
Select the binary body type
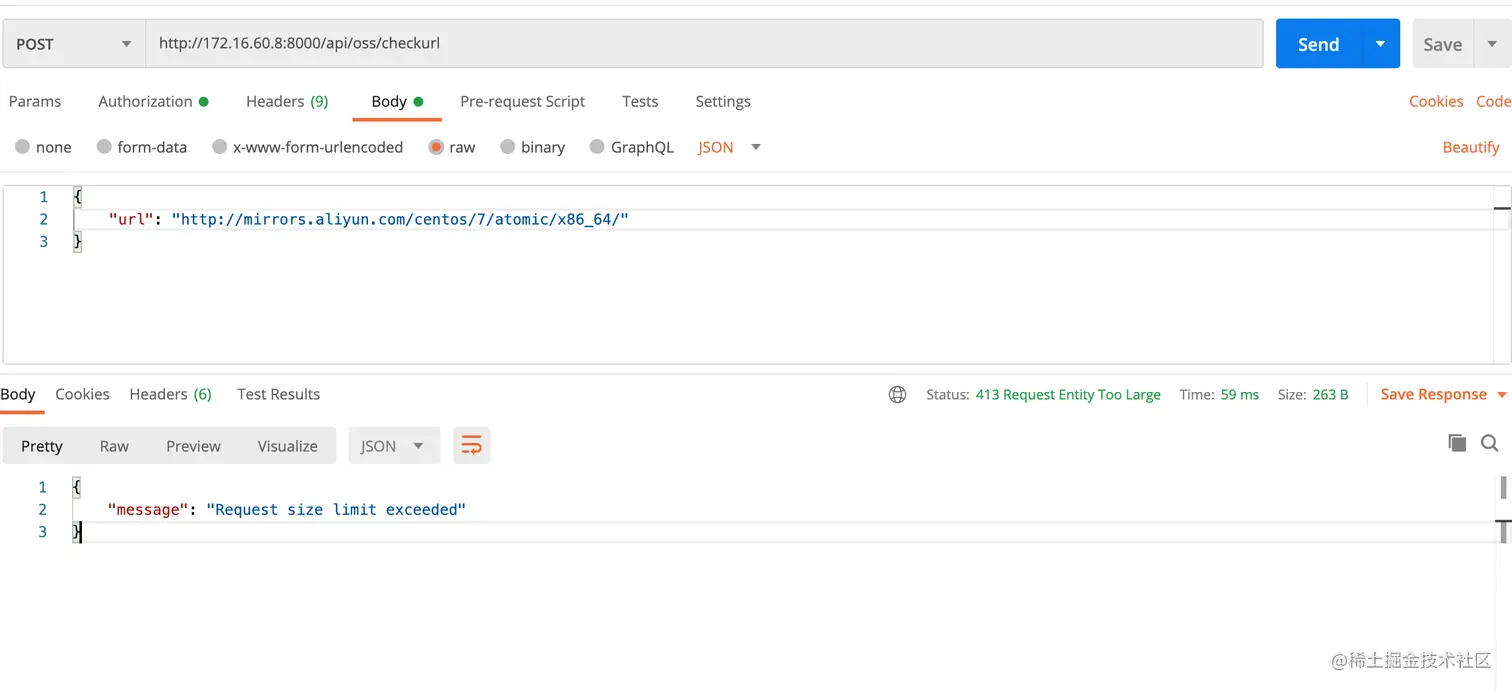pyautogui.click(x=533, y=147)
